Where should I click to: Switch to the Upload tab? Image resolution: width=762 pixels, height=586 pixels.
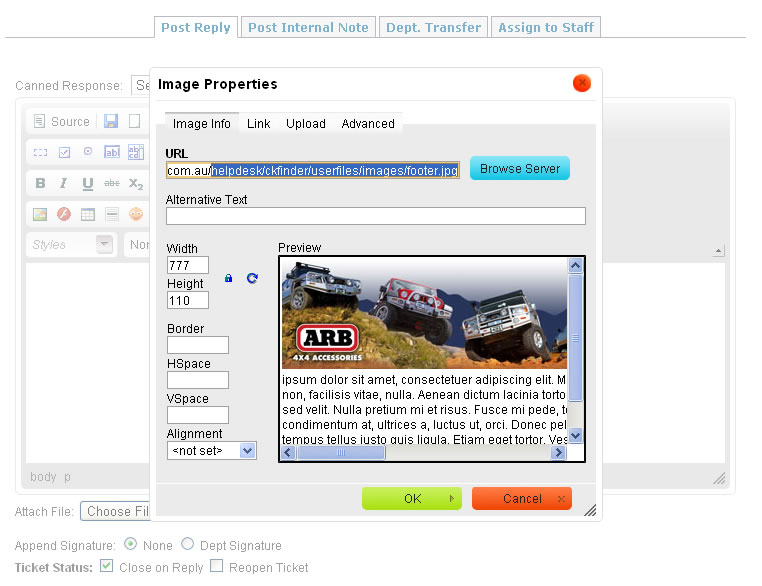coord(306,124)
